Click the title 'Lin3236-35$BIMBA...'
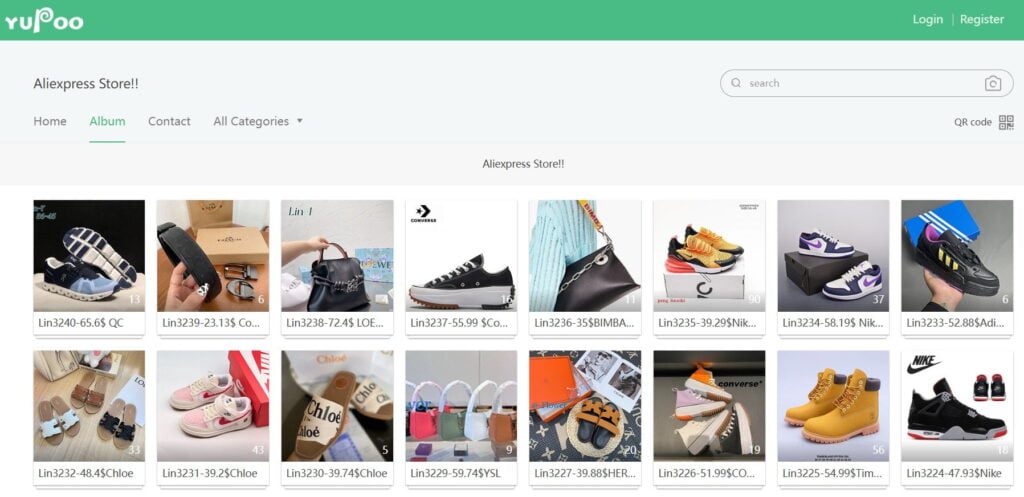The image size is (1024, 497). (x=584, y=323)
